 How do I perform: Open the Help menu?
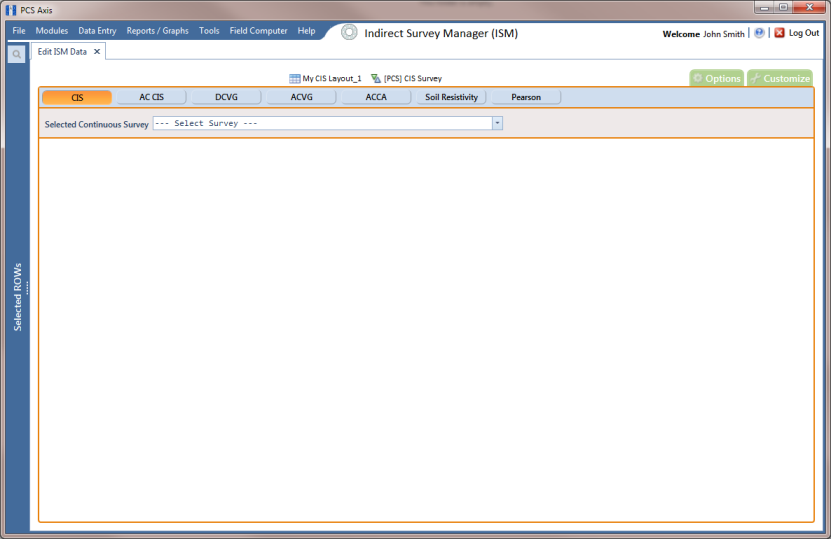tap(306, 31)
